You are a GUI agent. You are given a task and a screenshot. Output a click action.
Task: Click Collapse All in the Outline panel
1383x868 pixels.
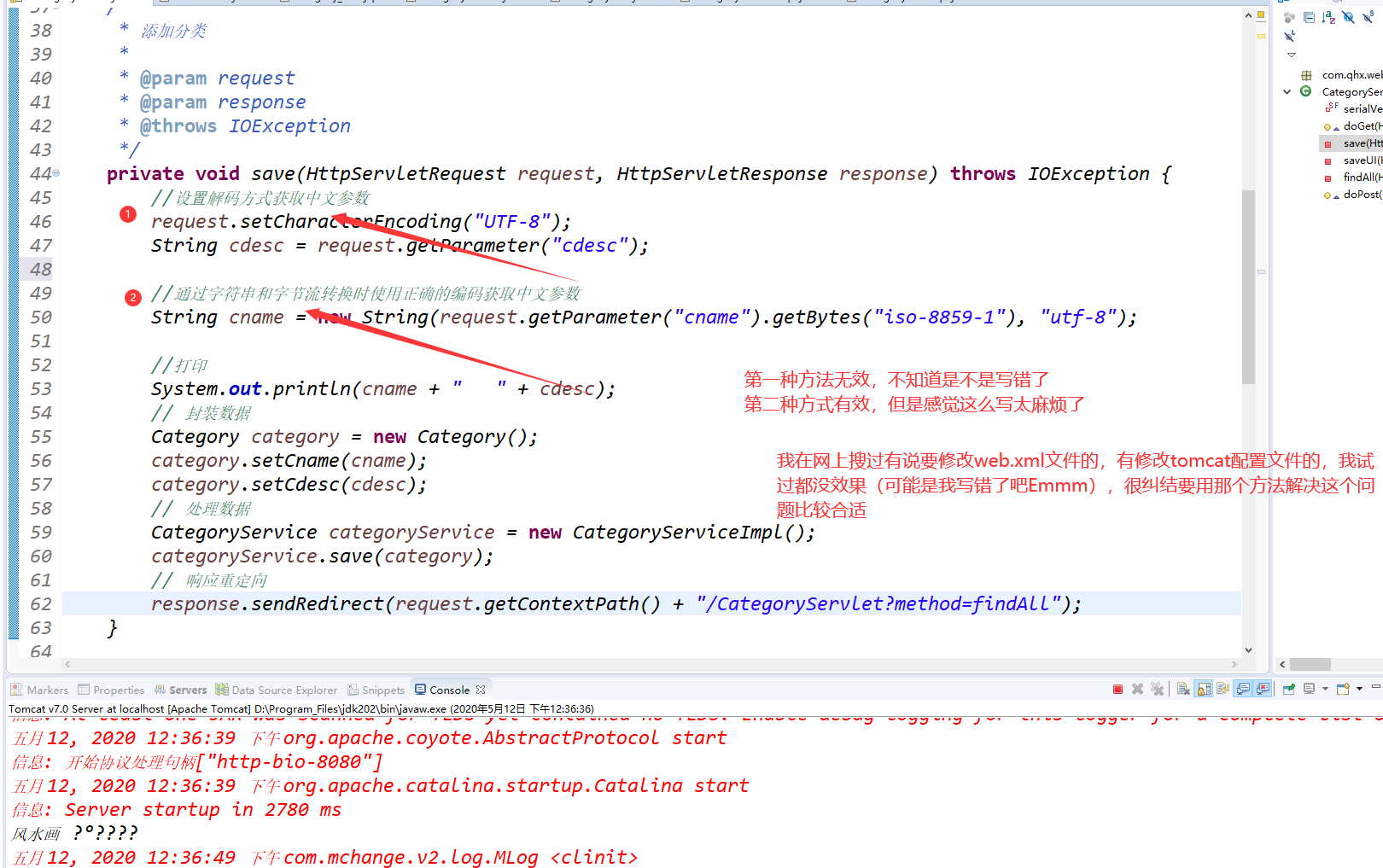click(1309, 17)
